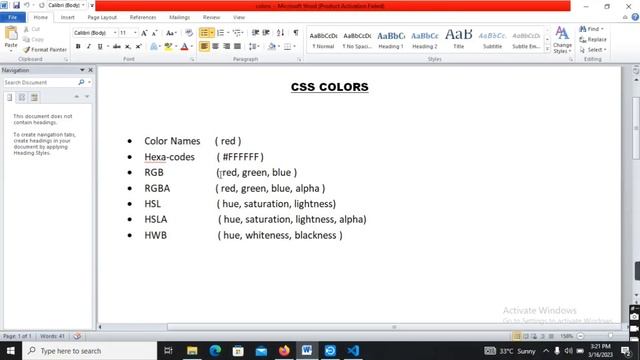640x360 pixels.
Task: Open the Select dropdown in Editing
Action: (593, 50)
